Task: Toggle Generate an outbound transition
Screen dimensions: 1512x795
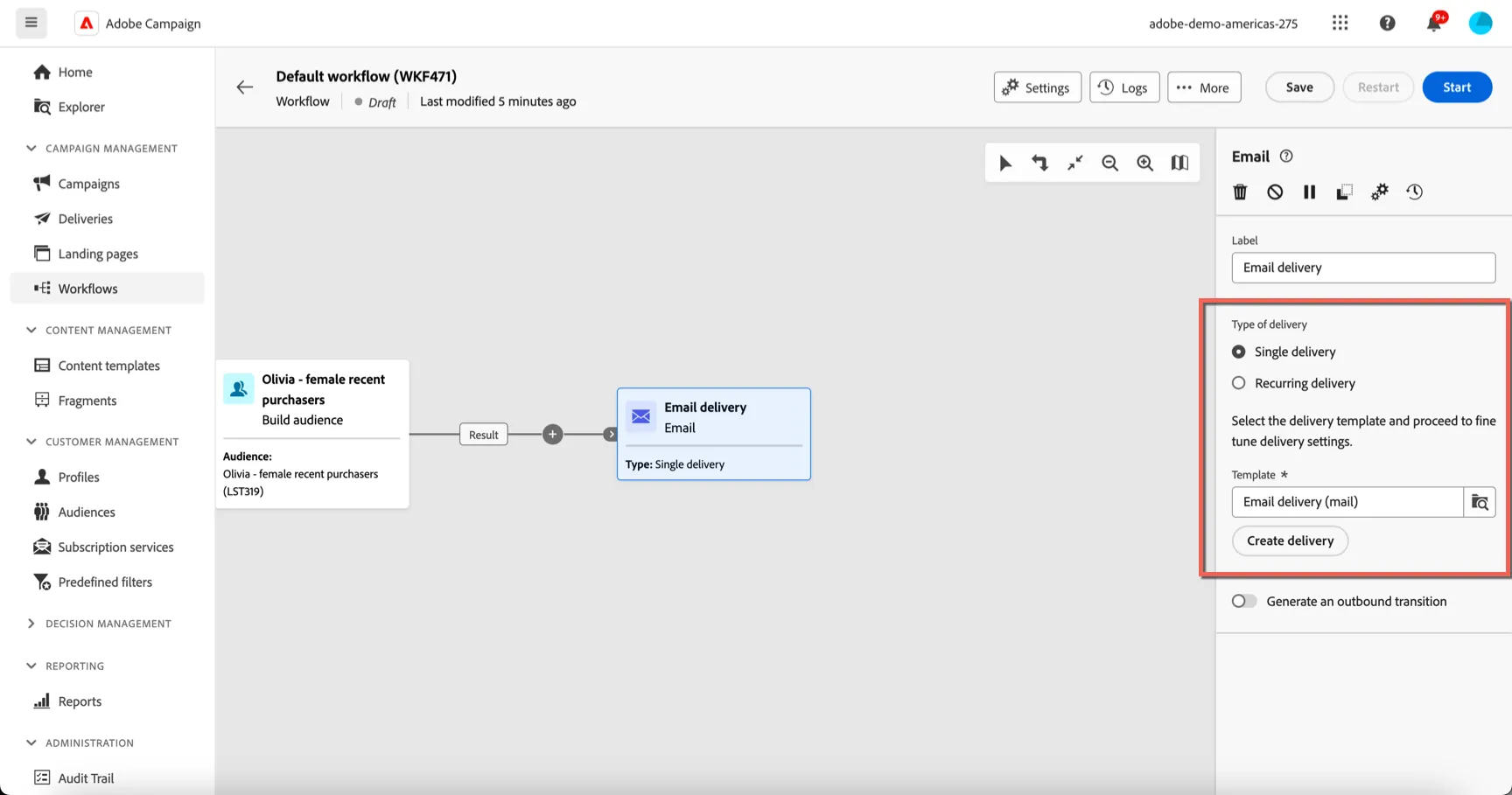Action: point(1244,601)
